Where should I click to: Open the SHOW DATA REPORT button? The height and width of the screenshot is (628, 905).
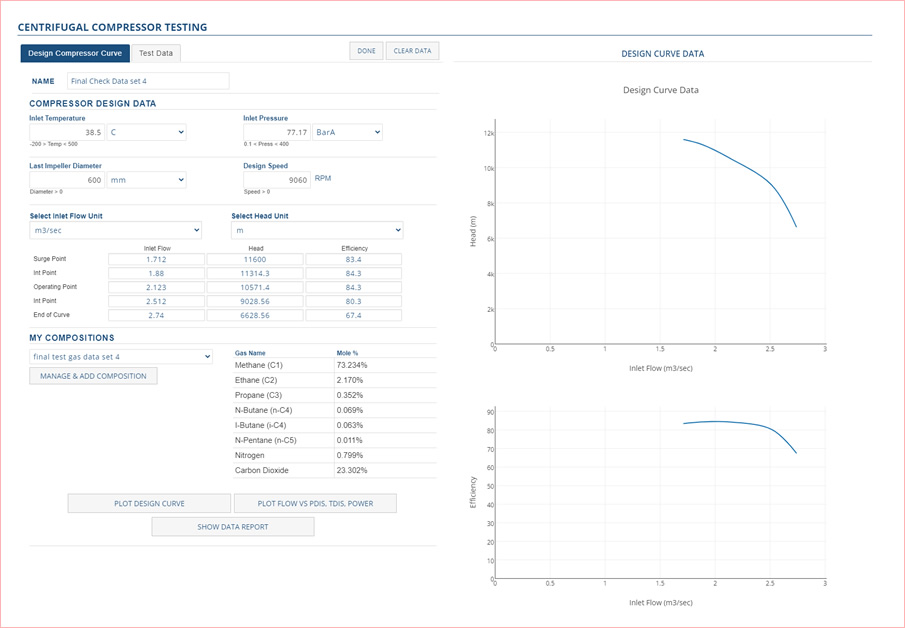(x=232, y=527)
